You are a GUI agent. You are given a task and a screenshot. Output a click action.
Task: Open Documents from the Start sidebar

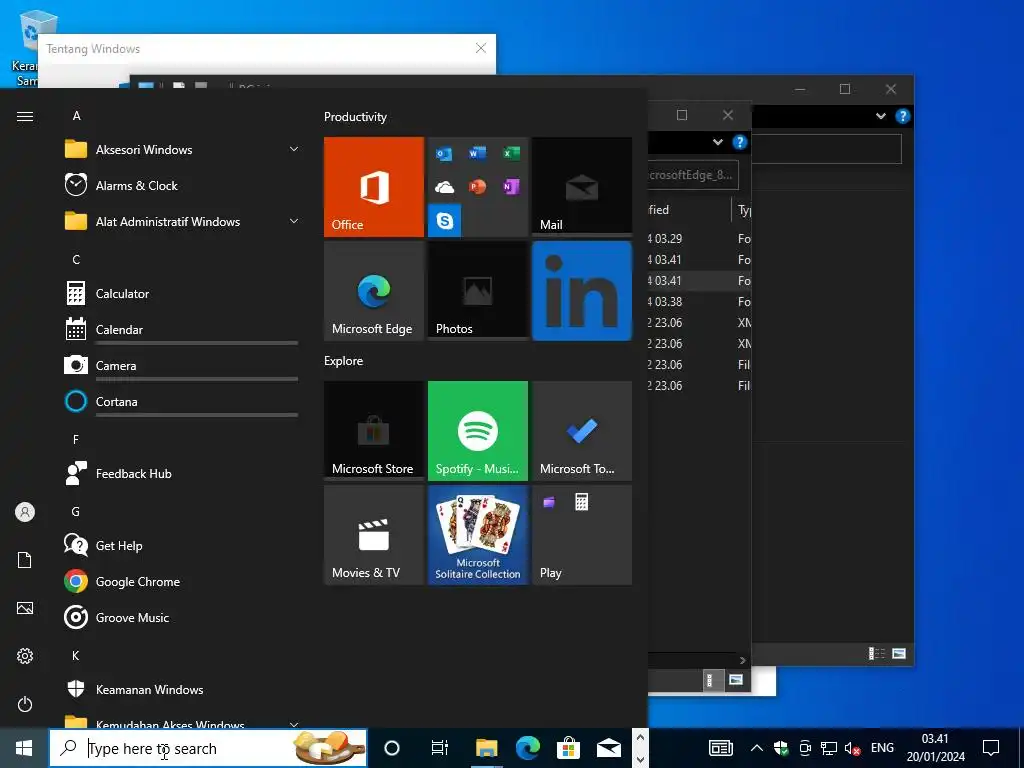click(25, 560)
